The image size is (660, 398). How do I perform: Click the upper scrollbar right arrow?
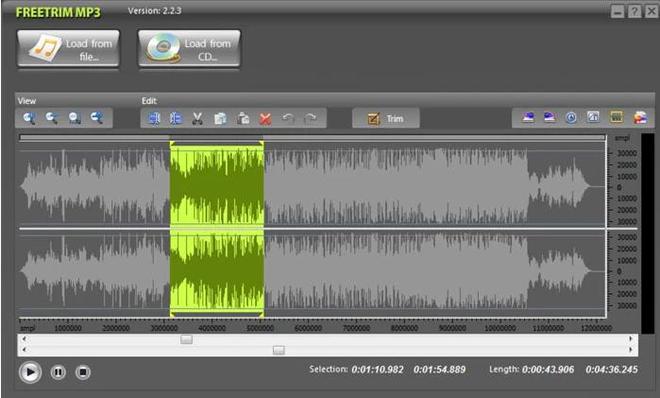(631, 339)
